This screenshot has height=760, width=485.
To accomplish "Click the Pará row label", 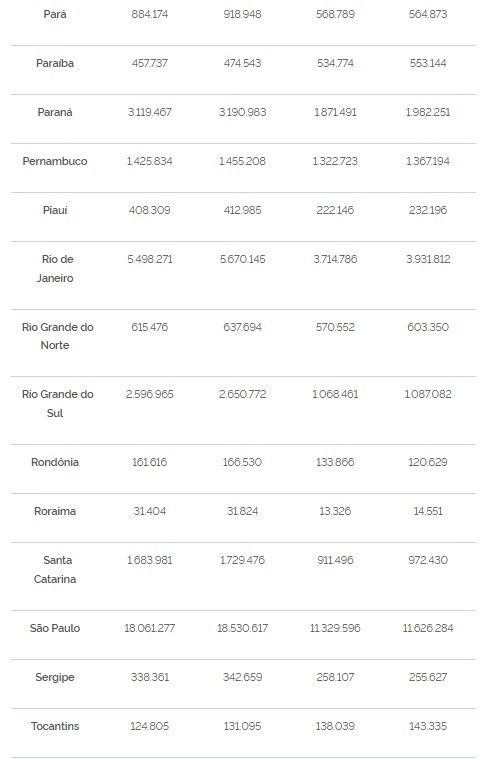I will point(55,15).
